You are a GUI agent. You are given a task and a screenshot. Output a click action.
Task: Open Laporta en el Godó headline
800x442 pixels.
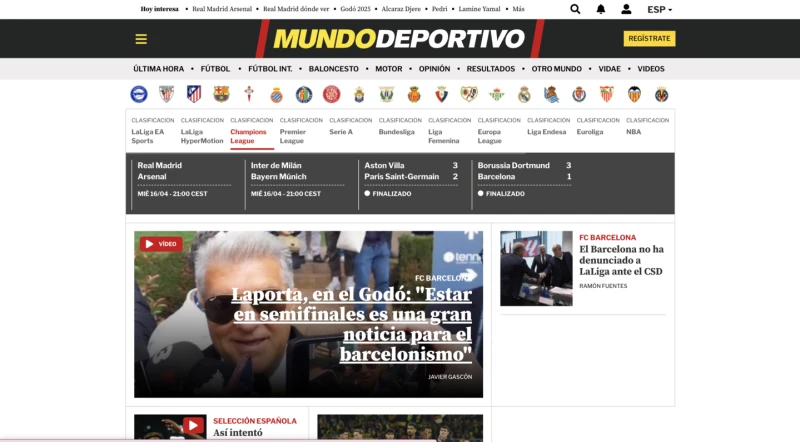352,324
